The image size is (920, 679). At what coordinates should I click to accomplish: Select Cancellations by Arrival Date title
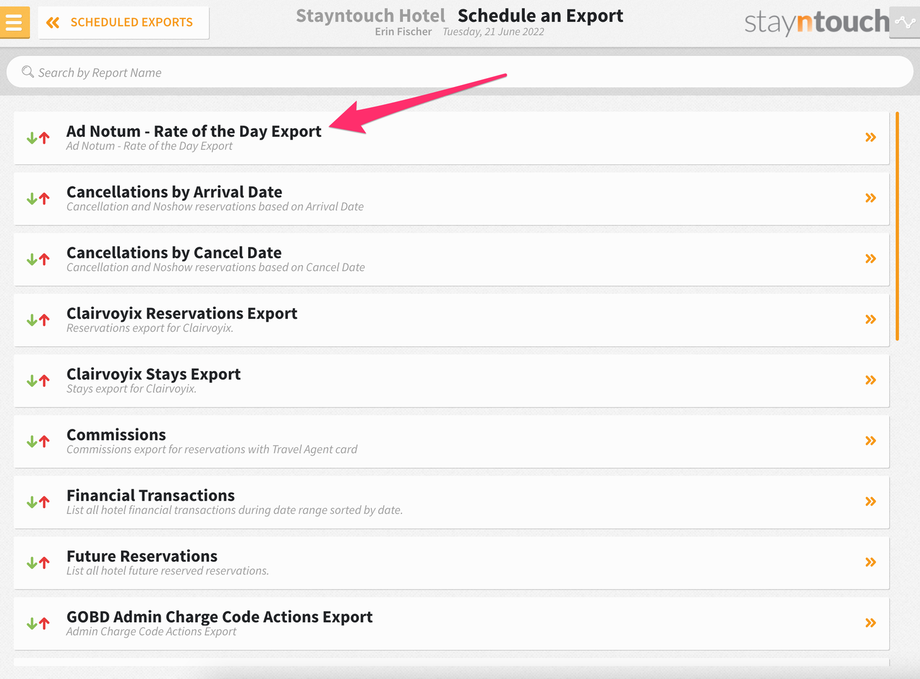[x=174, y=192]
